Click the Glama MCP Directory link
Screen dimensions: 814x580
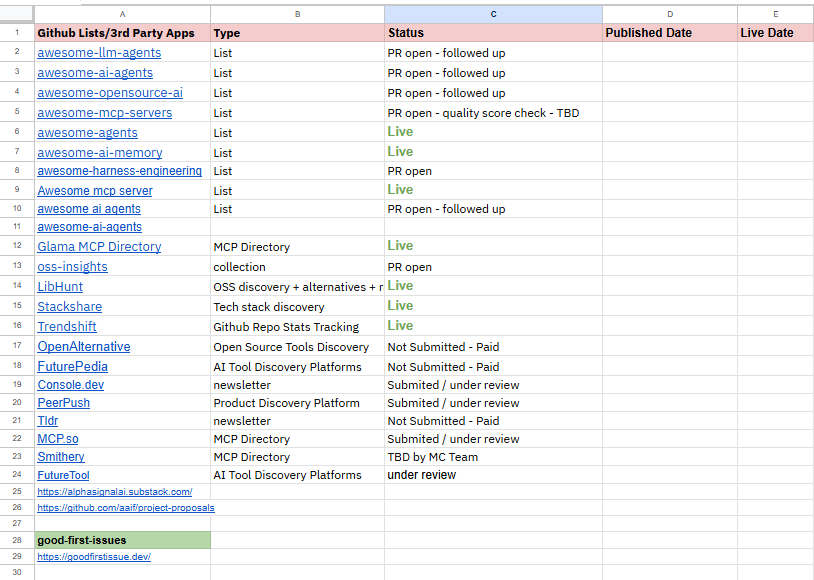pos(99,247)
